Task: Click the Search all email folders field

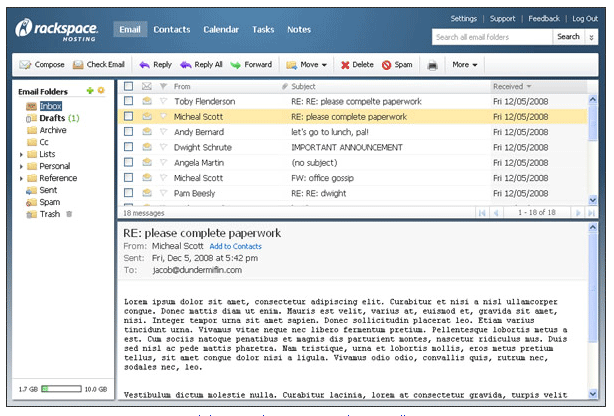Action: pos(492,37)
